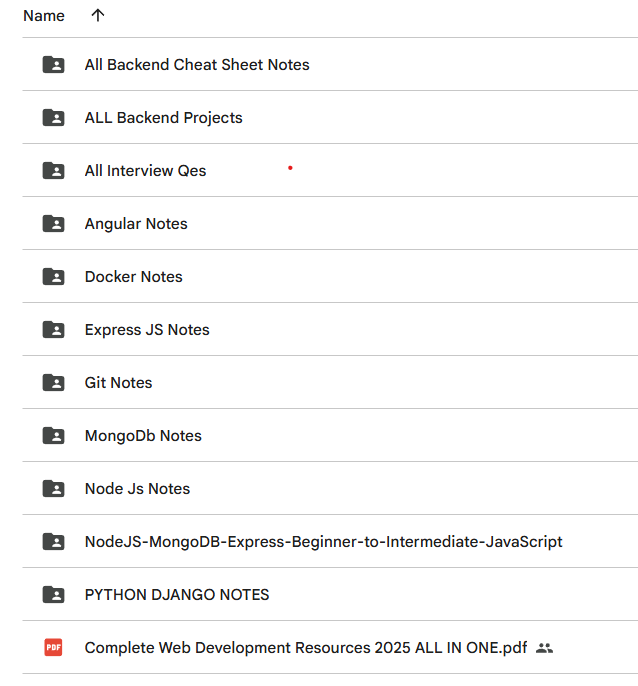This screenshot has width=638, height=686.
Task: Select ALL Backend Projects row
Action: click(x=330, y=117)
